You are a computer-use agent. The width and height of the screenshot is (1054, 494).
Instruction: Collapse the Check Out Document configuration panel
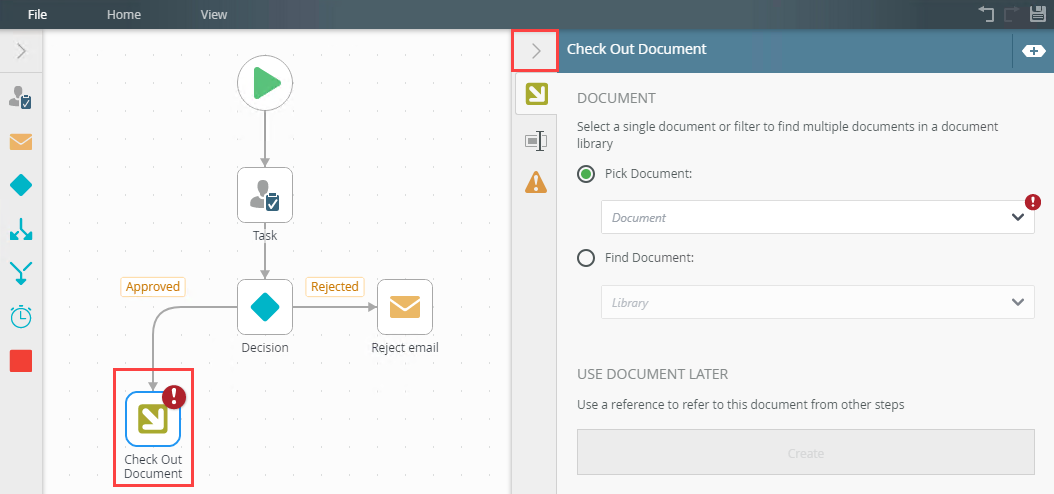click(x=535, y=50)
